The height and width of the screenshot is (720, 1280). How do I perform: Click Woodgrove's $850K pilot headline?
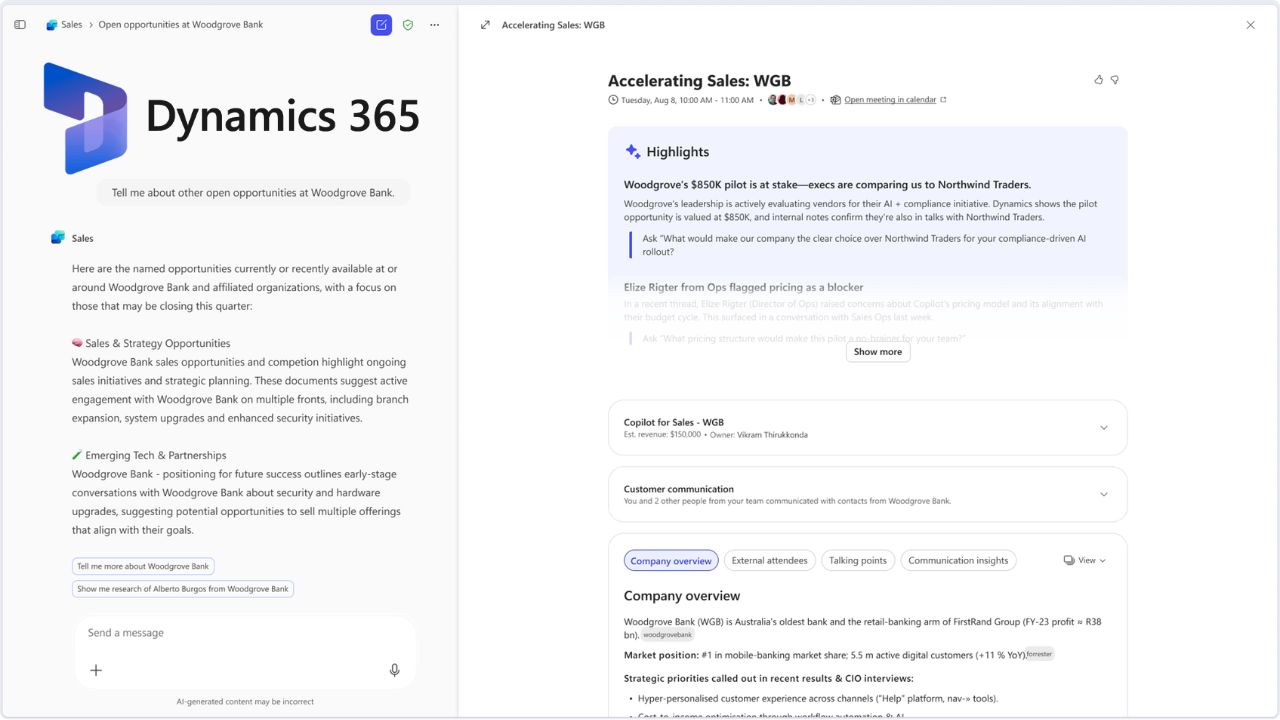pos(827,185)
